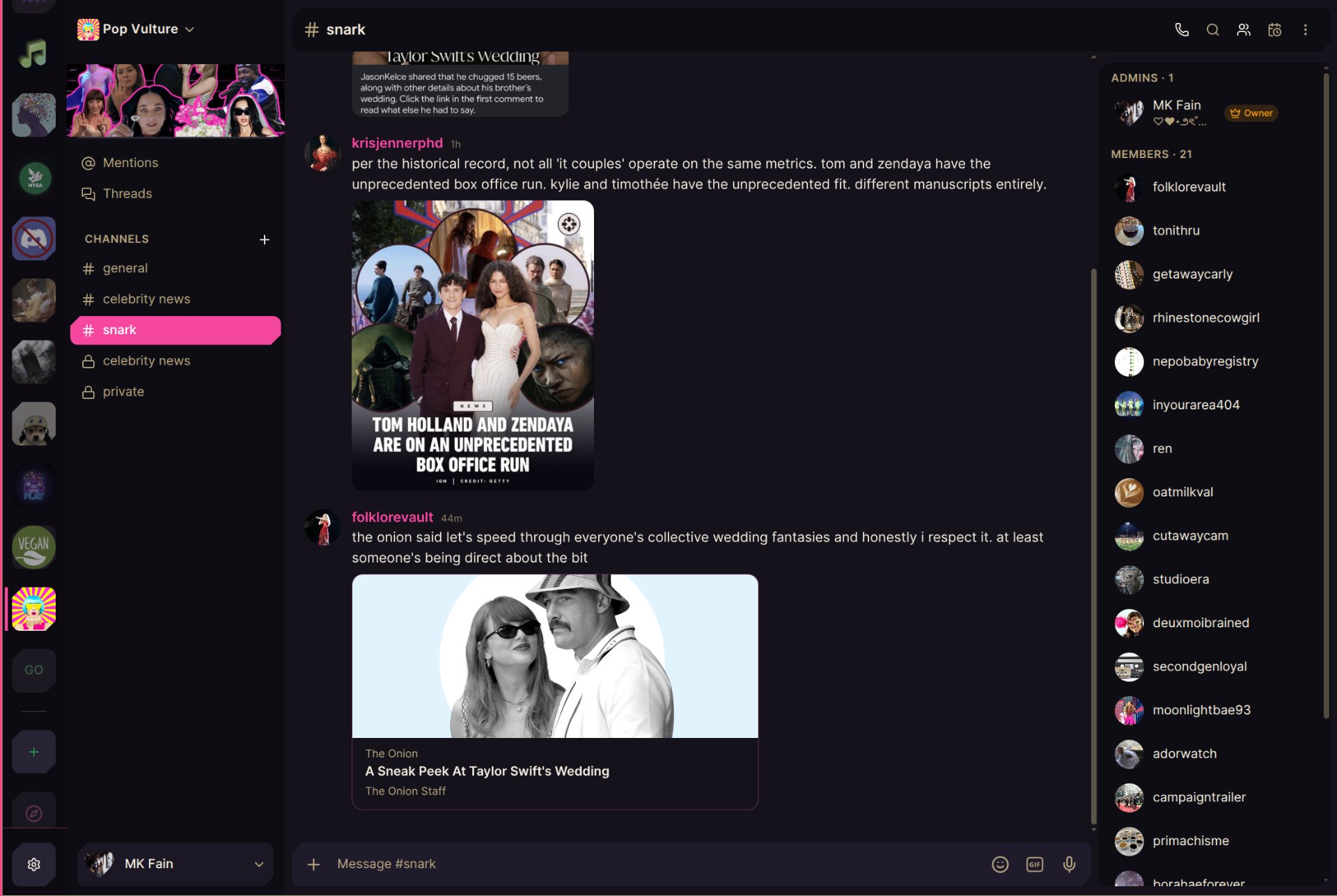This screenshot has width=1337, height=896.
Task: Open A Sneak Peek At Taylor Swift's Wedding link
Action: pyautogui.click(x=487, y=771)
